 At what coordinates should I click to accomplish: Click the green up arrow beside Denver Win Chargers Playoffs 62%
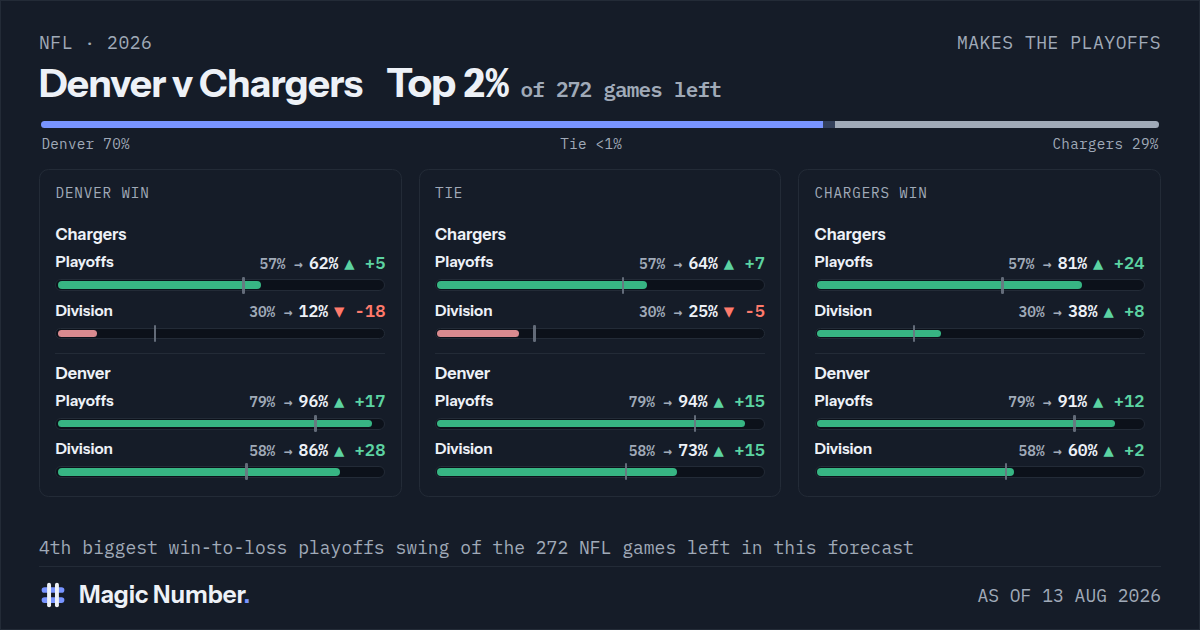coord(349,264)
